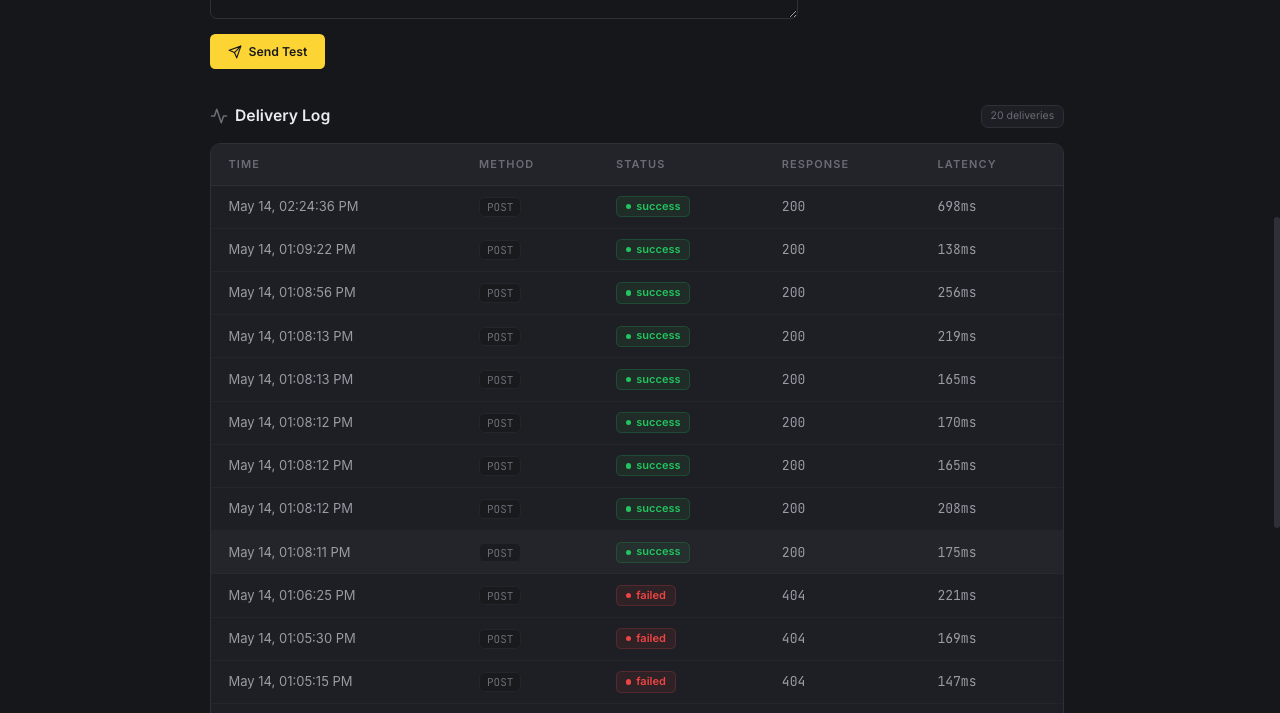The width and height of the screenshot is (1280, 713).
Task: Click the Send Test button
Action: [x=267, y=51]
